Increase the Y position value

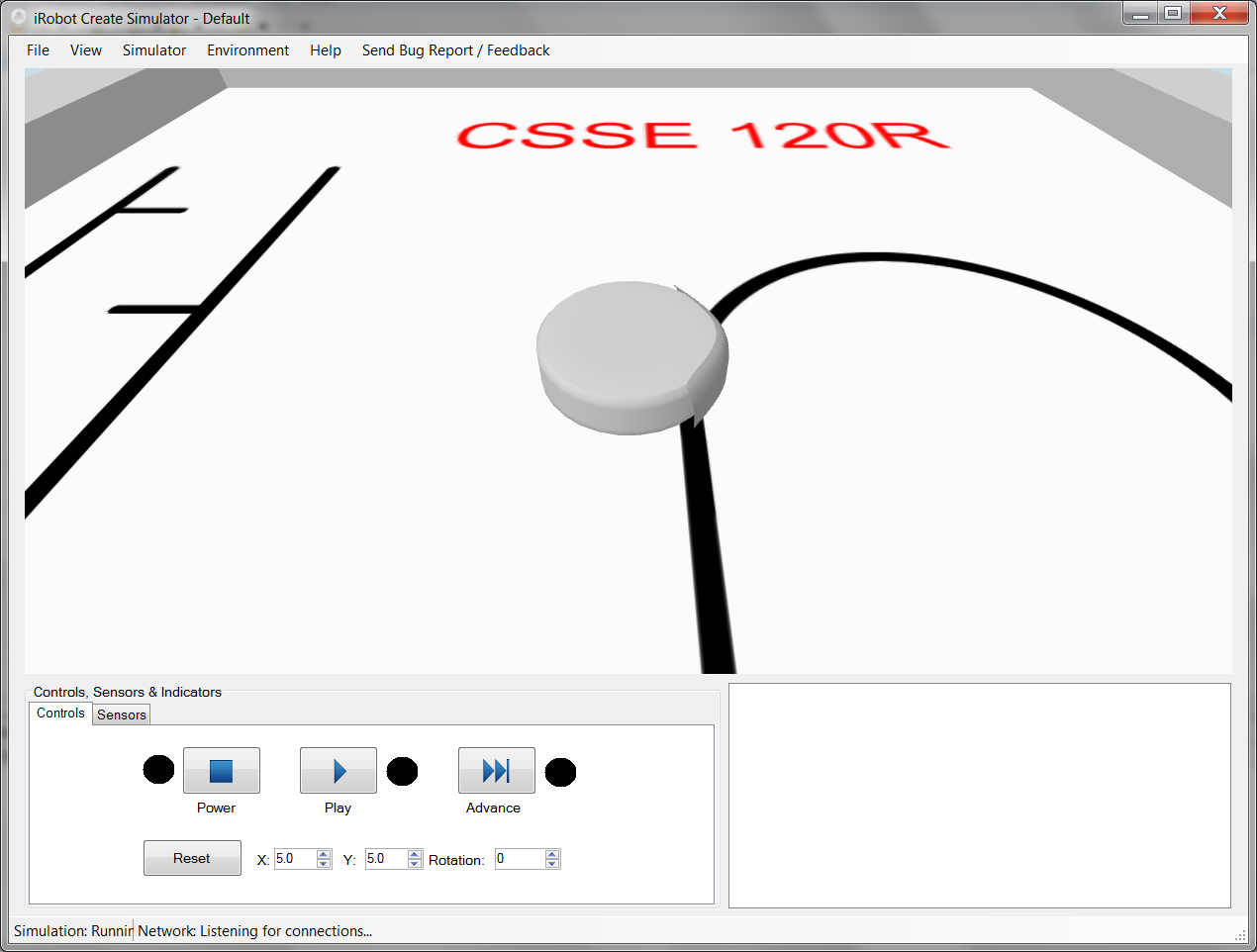(x=415, y=854)
